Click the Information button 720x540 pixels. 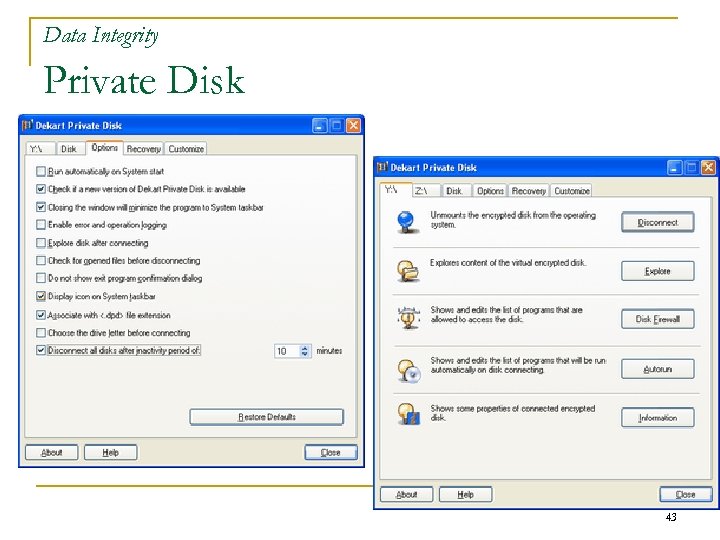(x=658, y=417)
